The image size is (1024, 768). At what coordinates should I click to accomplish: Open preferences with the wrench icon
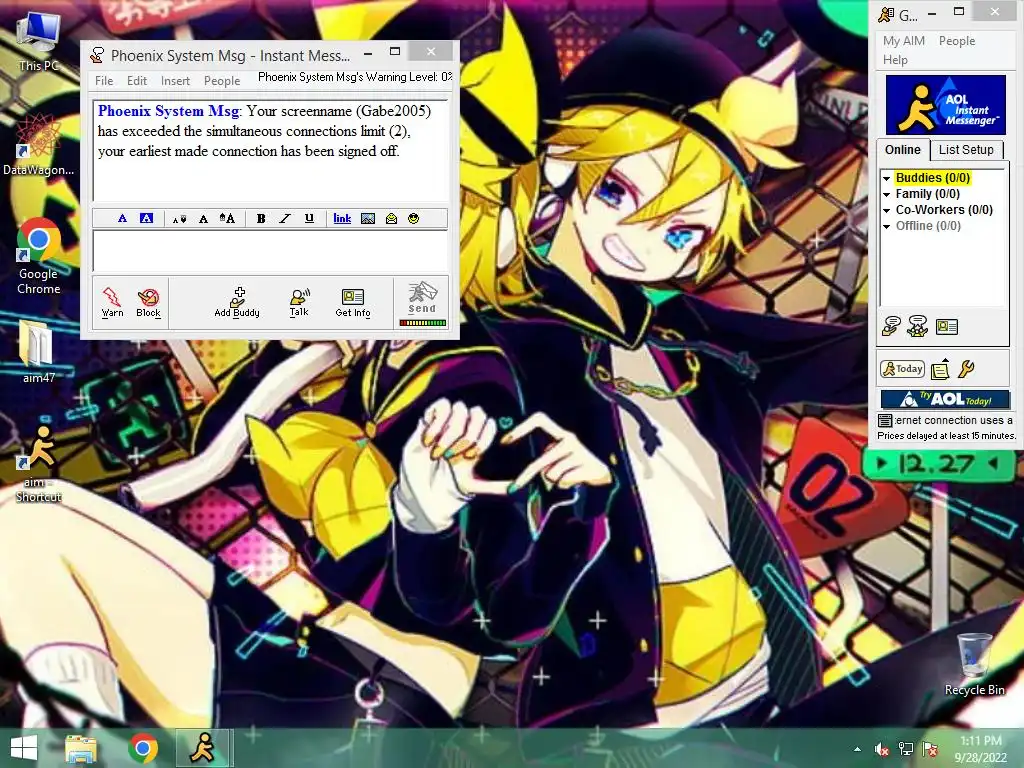click(x=966, y=369)
